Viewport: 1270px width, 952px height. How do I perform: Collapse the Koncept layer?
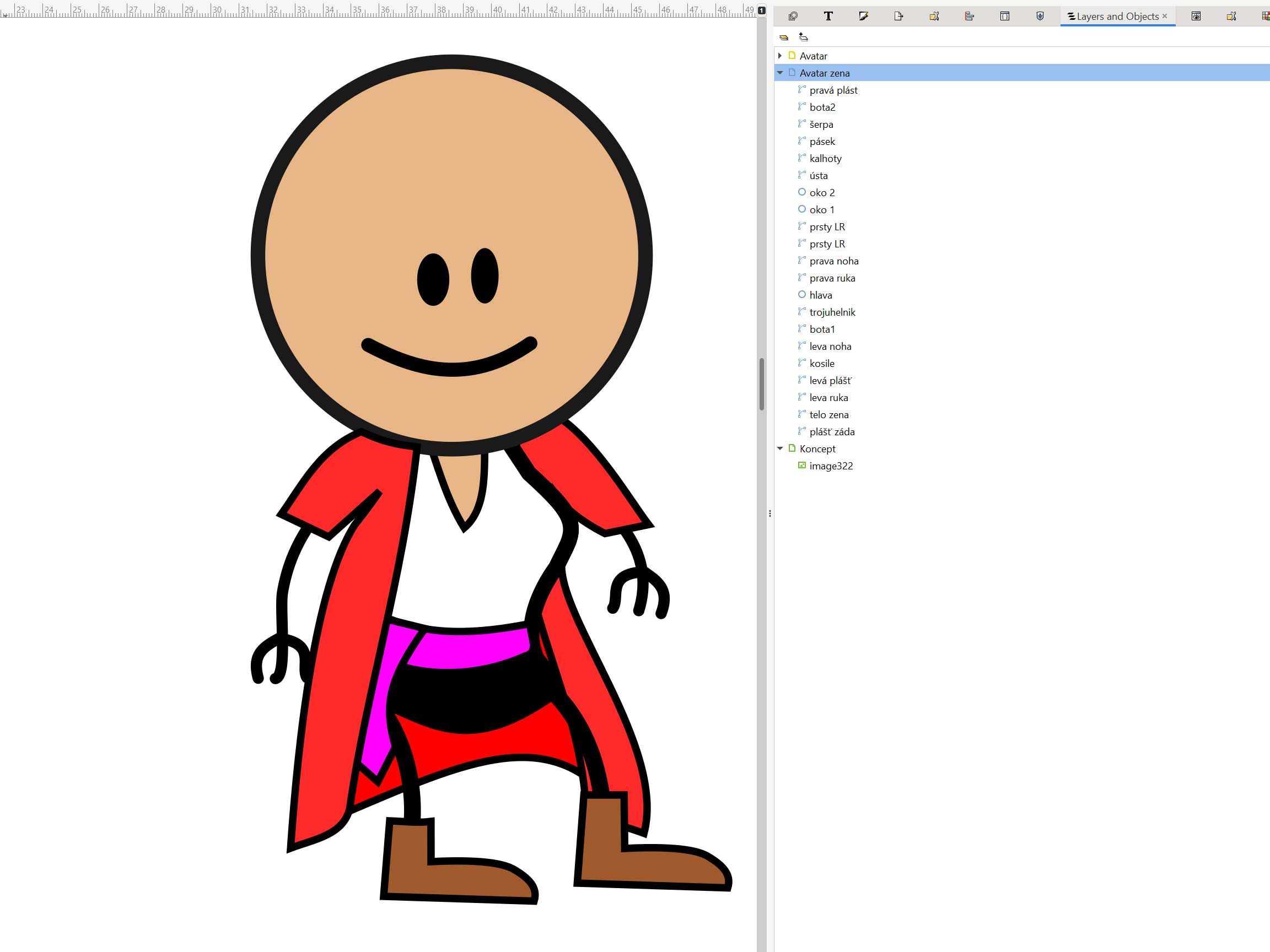[779, 449]
